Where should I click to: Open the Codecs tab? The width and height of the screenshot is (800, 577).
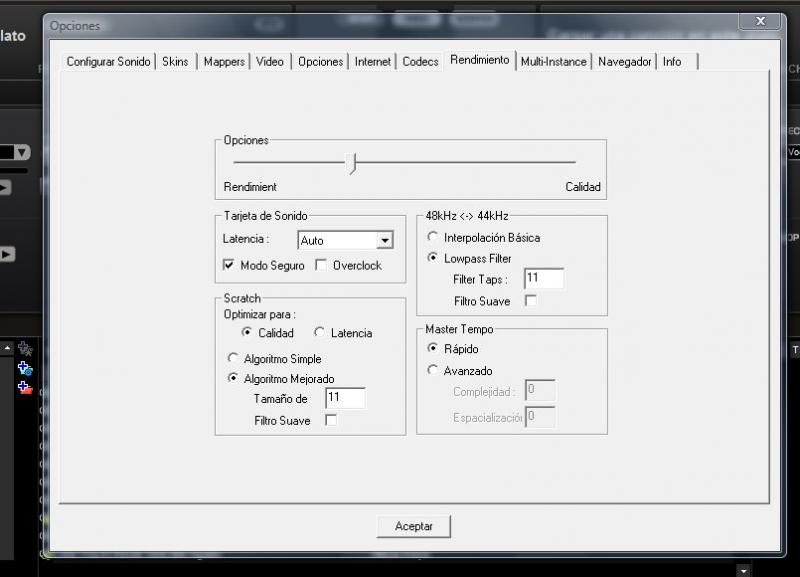click(420, 62)
